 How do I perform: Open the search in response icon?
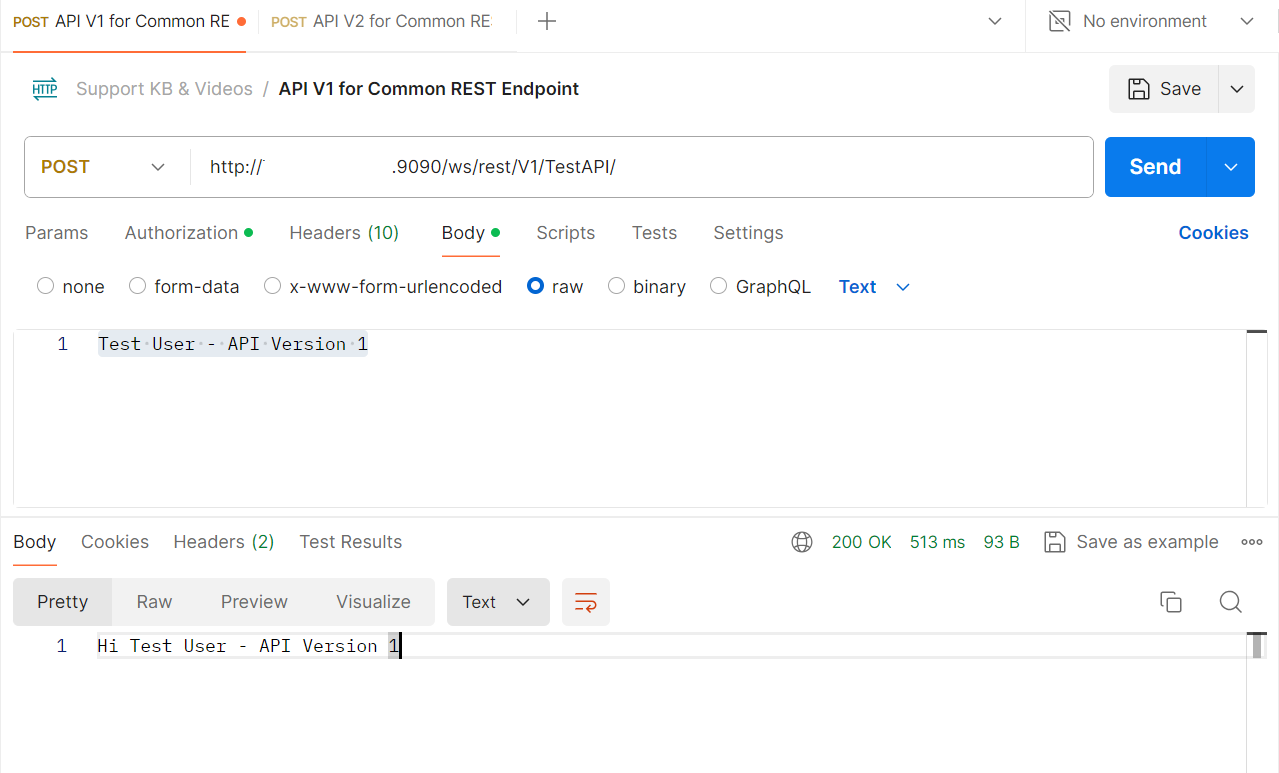click(1230, 601)
